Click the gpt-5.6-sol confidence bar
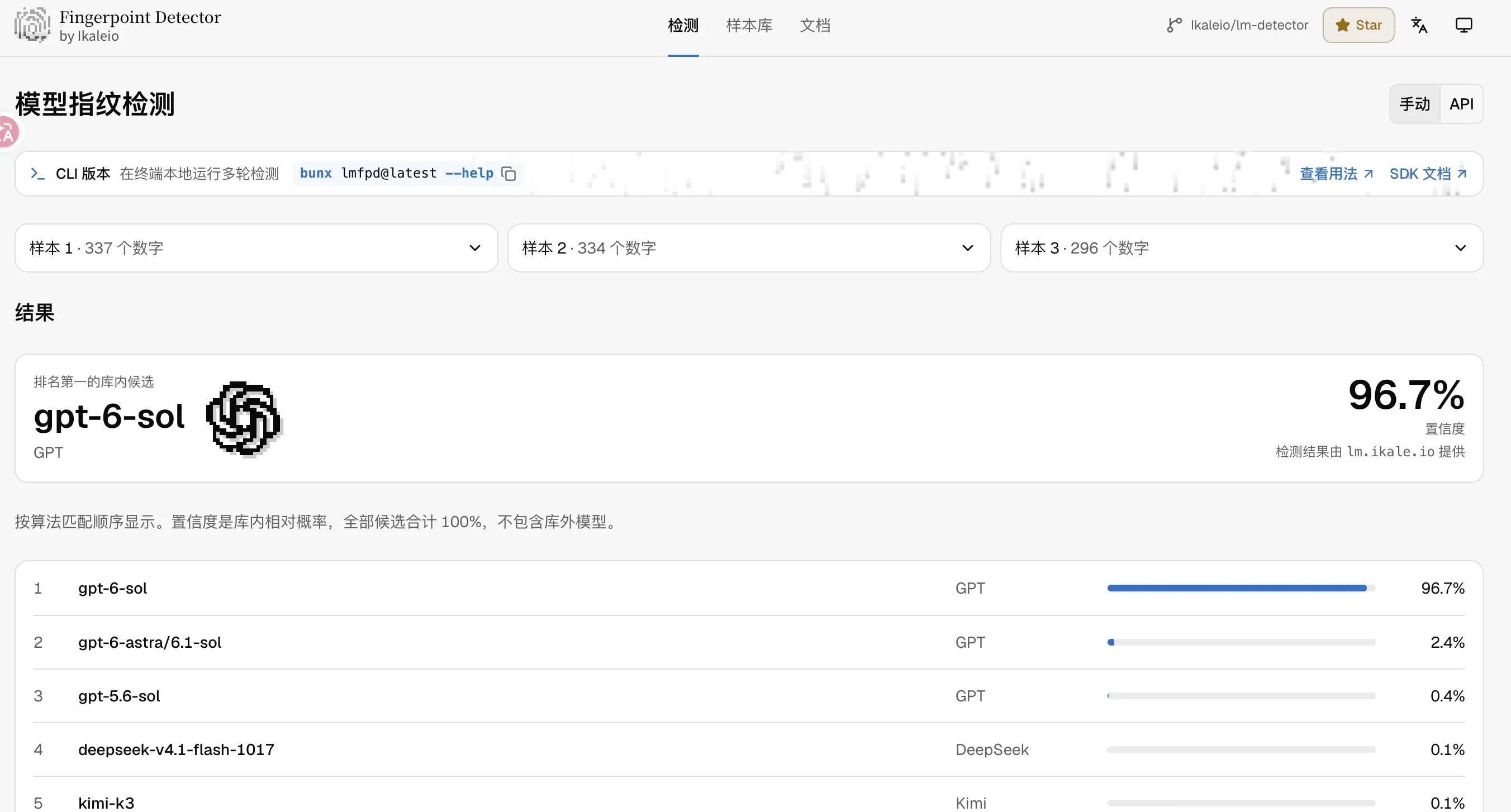 (x=1241, y=696)
